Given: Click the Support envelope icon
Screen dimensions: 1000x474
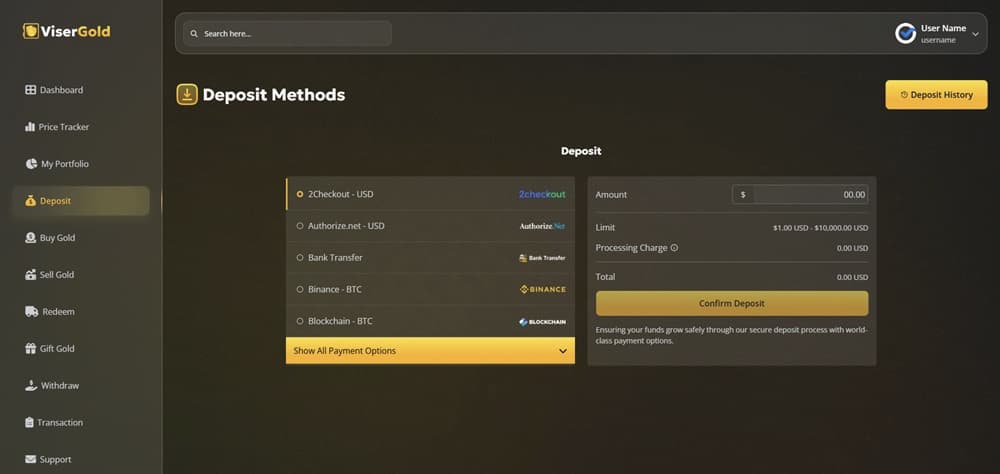Looking at the screenshot, I should click(x=31, y=459).
